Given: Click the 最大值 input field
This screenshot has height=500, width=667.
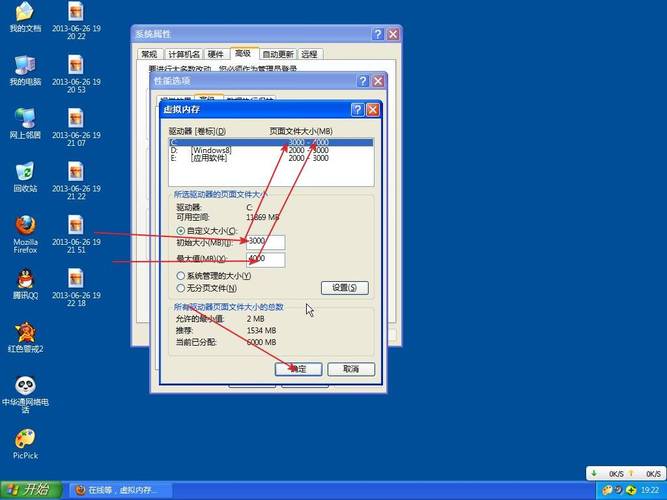Looking at the screenshot, I should point(265,259).
